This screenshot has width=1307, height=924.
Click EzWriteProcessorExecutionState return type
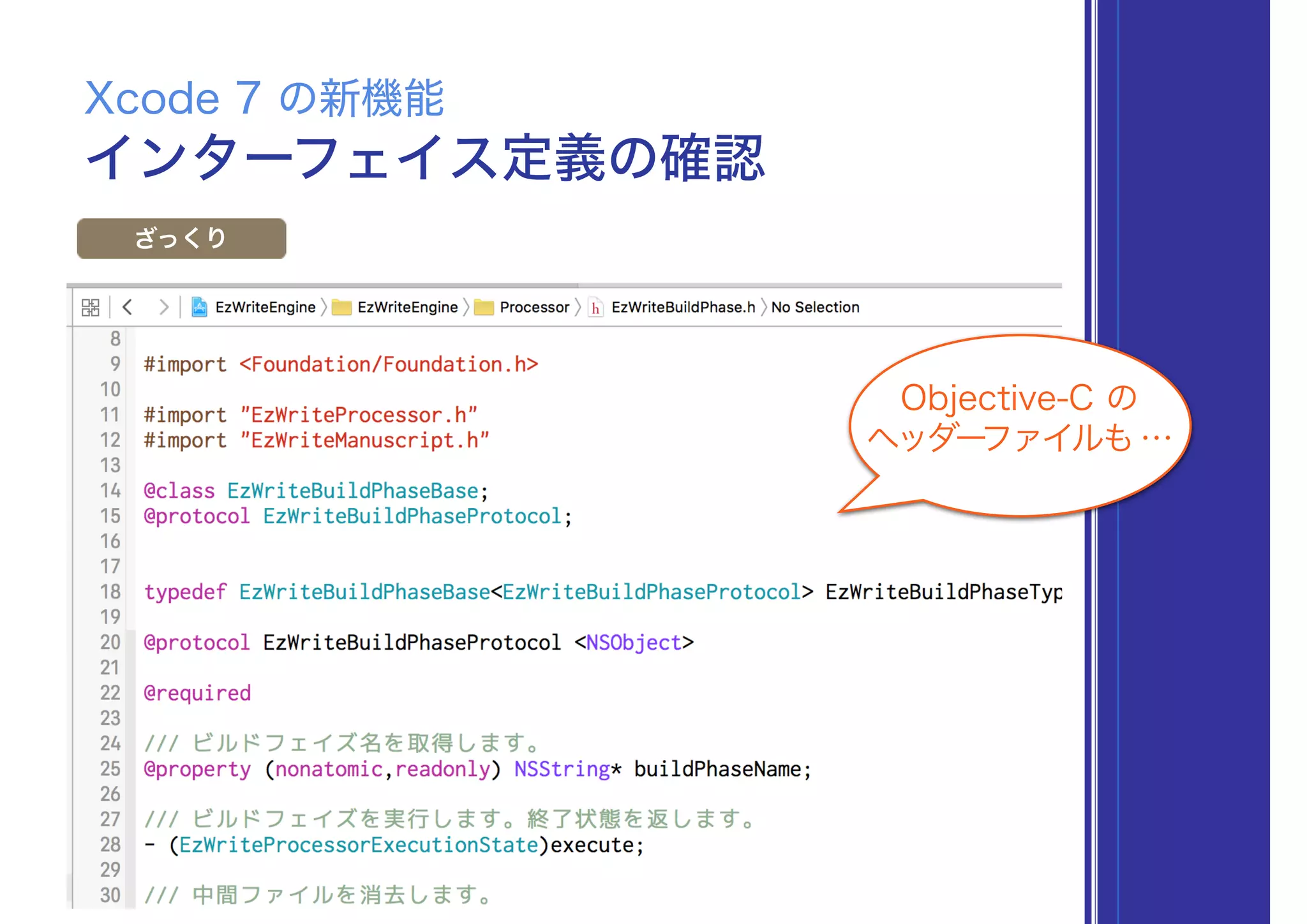[x=359, y=845]
